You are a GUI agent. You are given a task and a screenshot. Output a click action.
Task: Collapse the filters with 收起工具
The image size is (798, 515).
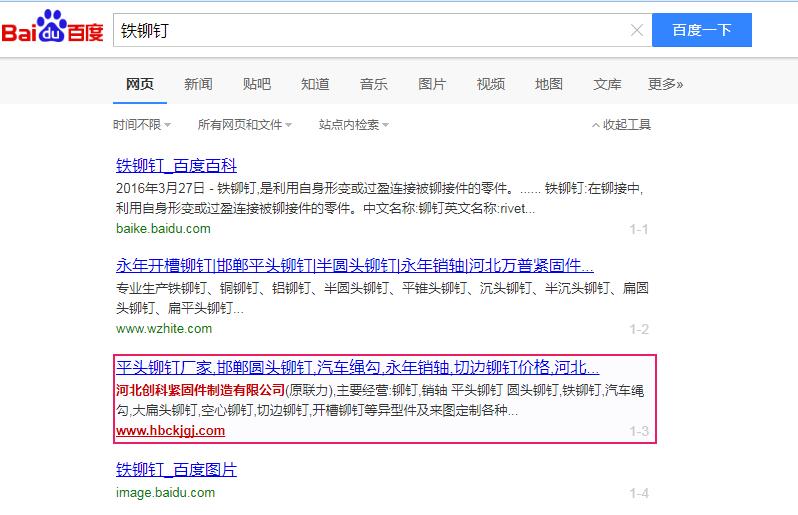[621, 125]
